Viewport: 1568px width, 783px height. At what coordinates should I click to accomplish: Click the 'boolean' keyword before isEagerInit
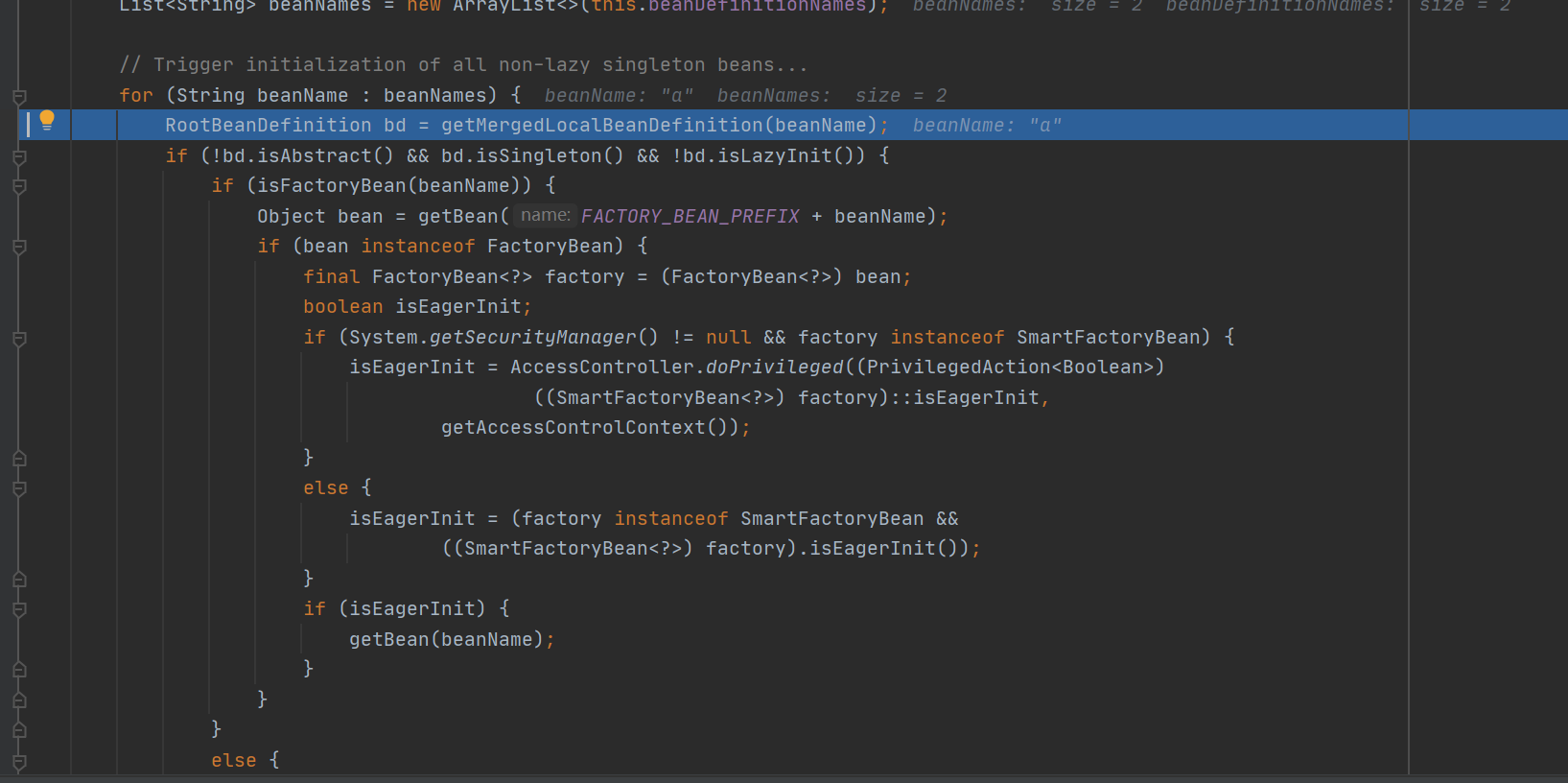click(x=343, y=307)
